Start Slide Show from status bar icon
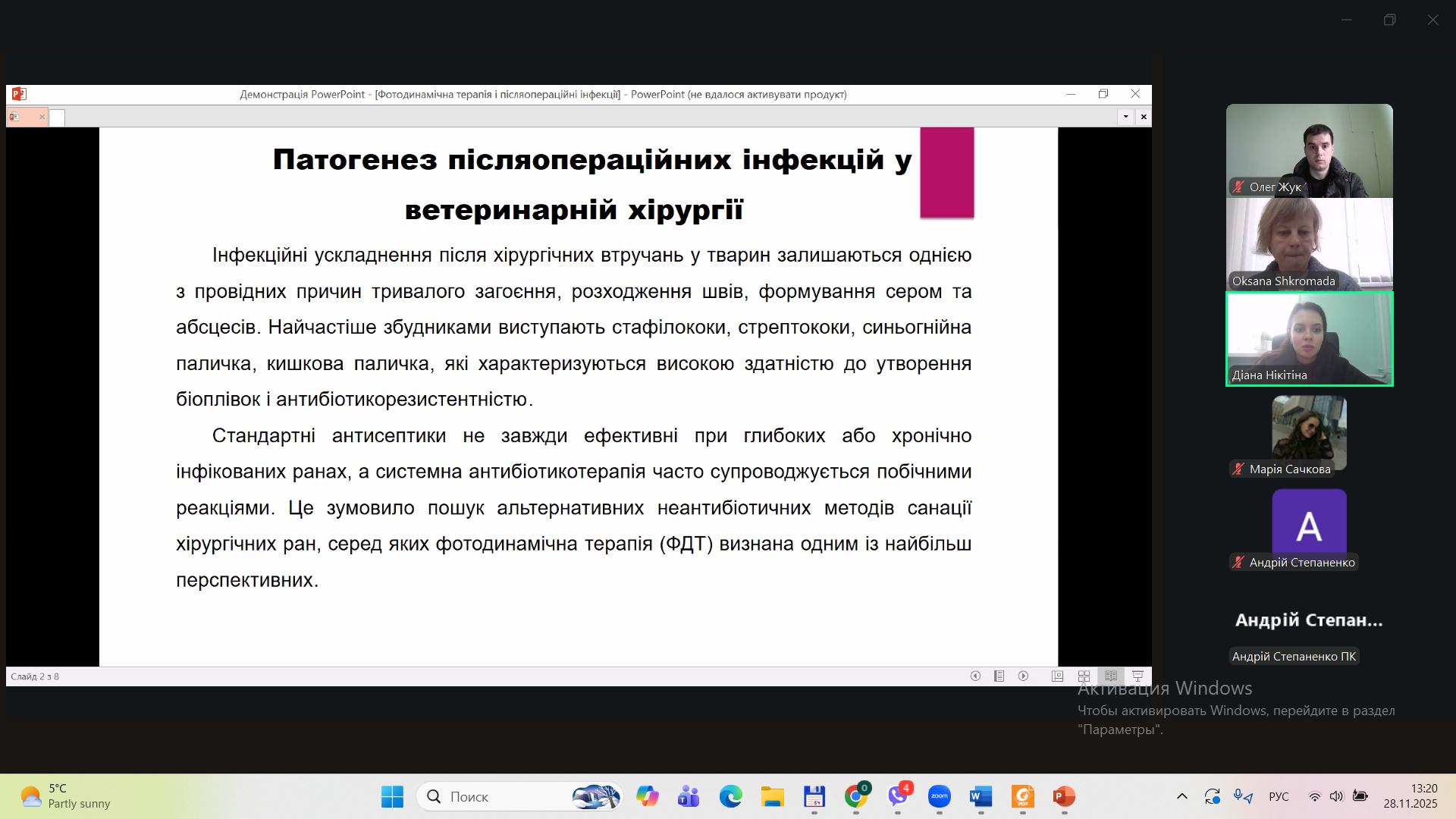Viewport: 1456px width, 819px height. pyautogui.click(x=1137, y=676)
